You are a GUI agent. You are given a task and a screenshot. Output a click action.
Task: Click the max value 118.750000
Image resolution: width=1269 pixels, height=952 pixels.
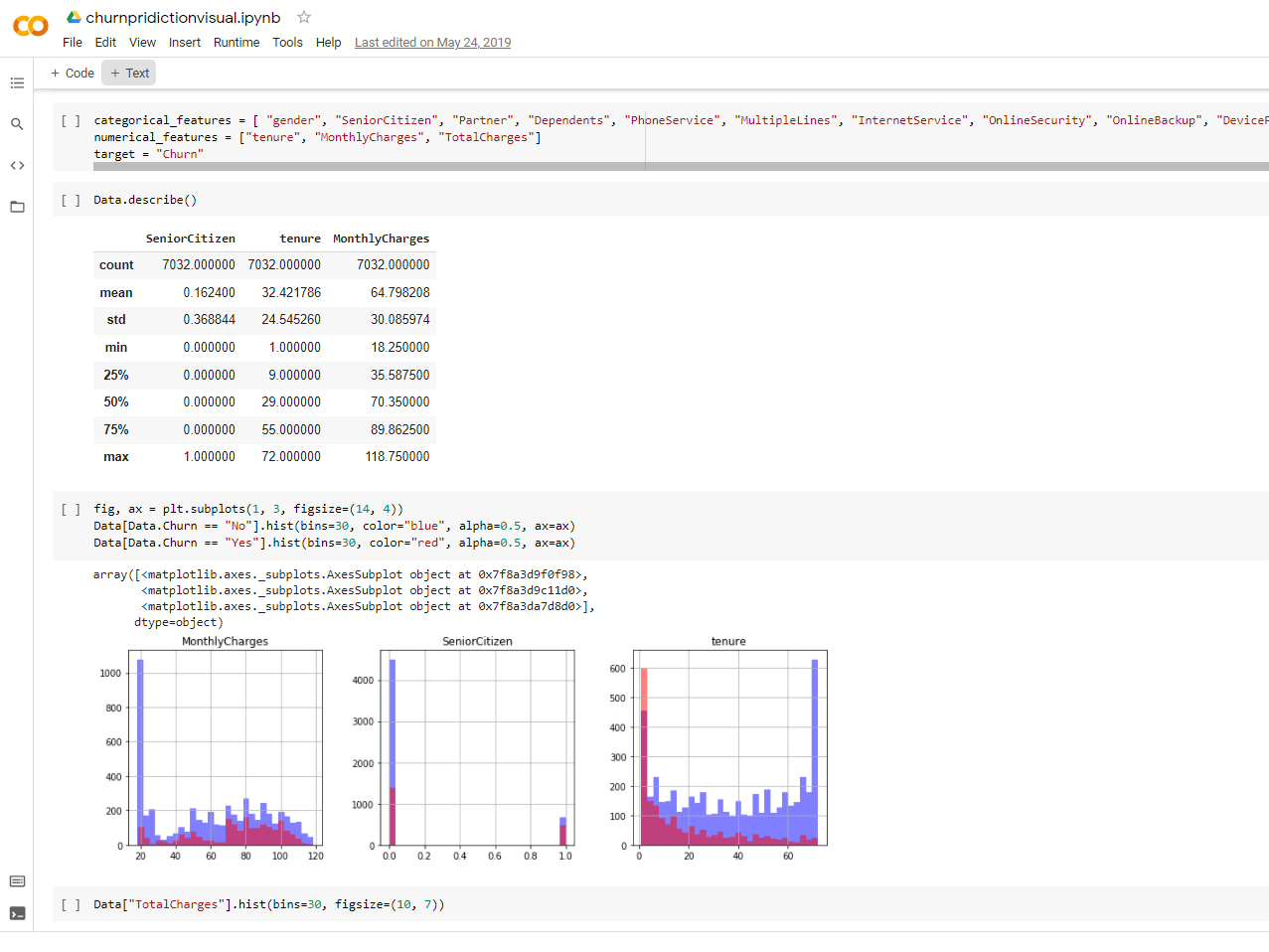(x=397, y=457)
